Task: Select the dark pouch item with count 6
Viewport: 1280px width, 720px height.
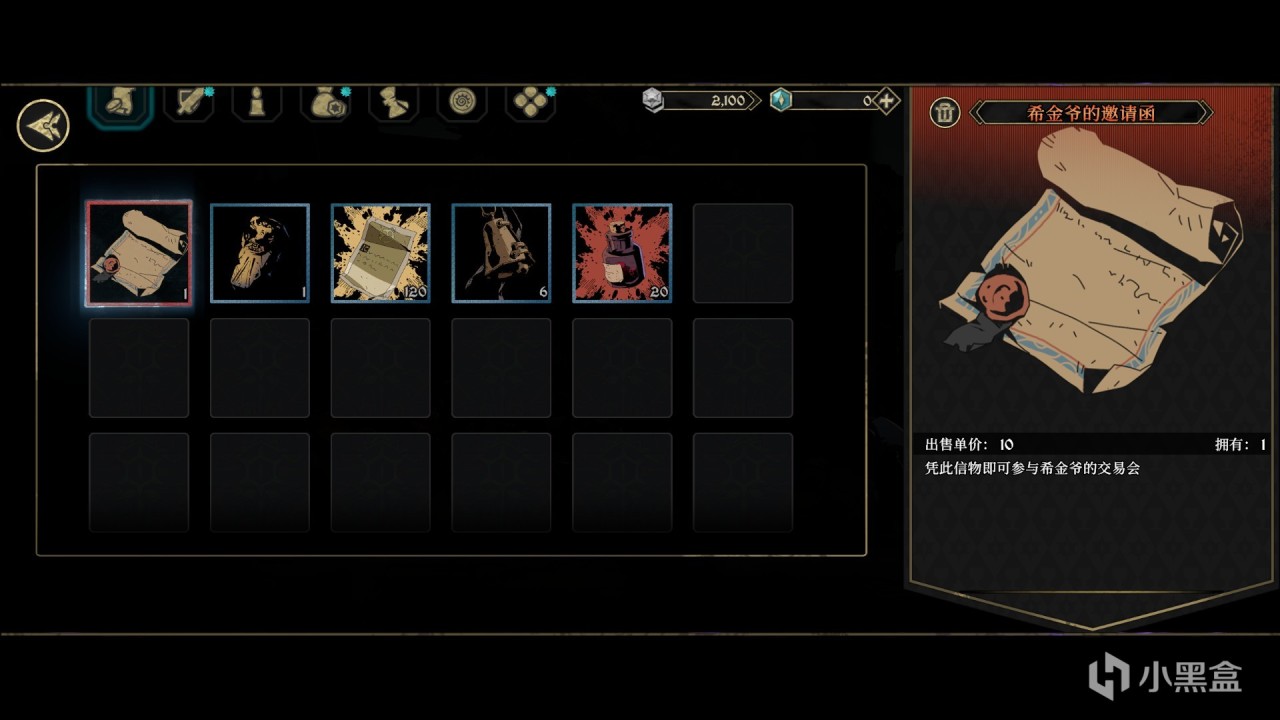Action: (x=501, y=253)
